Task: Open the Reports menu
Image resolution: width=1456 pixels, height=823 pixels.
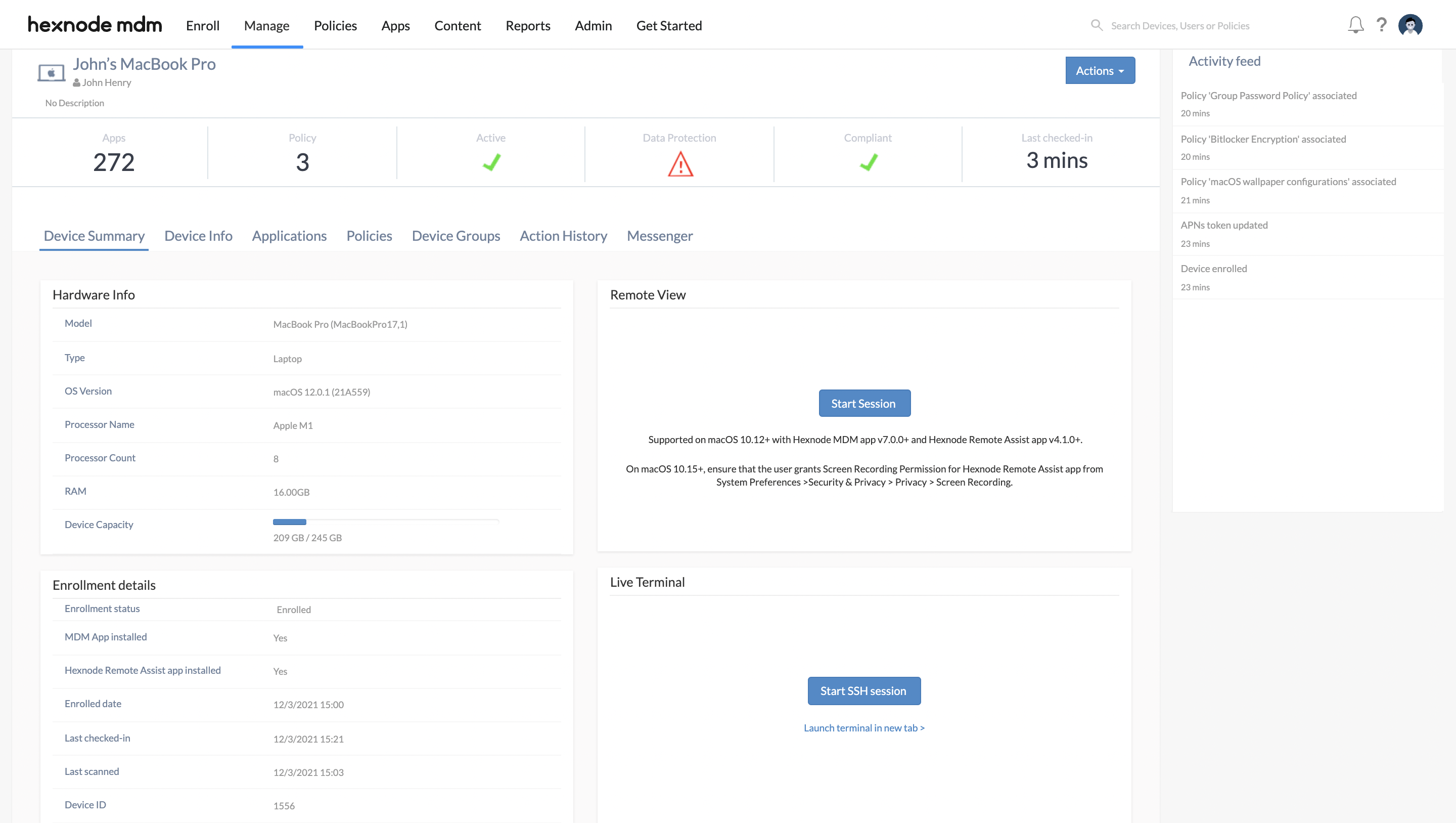Action: (x=527, y=25)
